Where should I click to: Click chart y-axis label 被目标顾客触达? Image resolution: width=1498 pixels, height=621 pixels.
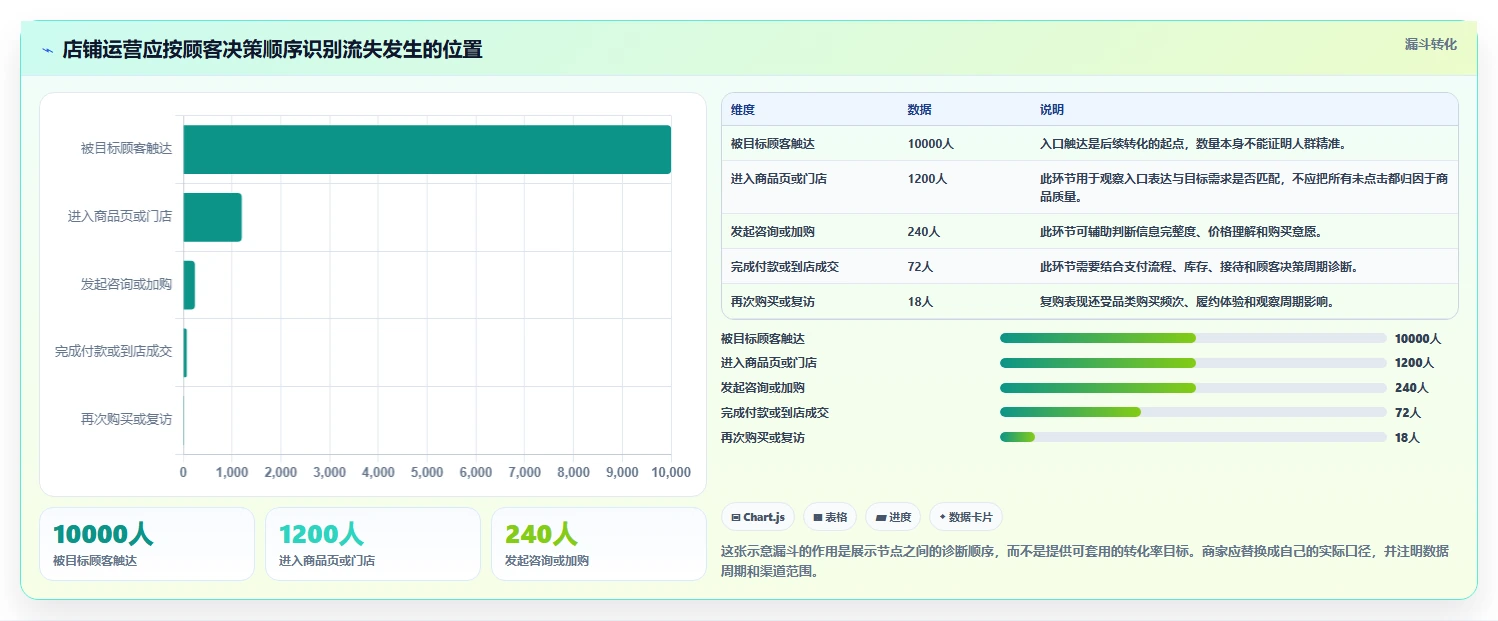click(126, 149)
